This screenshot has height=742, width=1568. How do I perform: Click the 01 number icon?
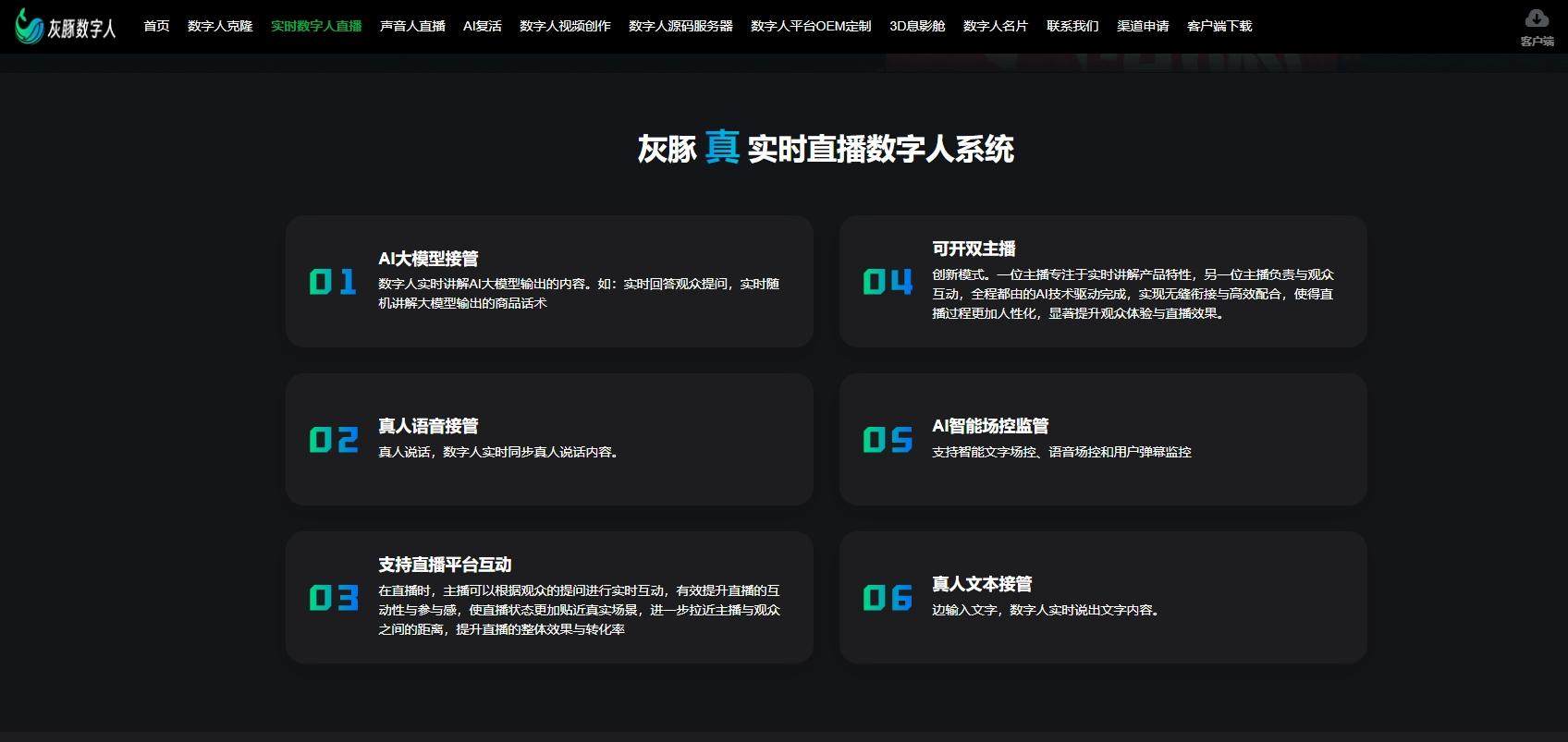coord(333,282)
